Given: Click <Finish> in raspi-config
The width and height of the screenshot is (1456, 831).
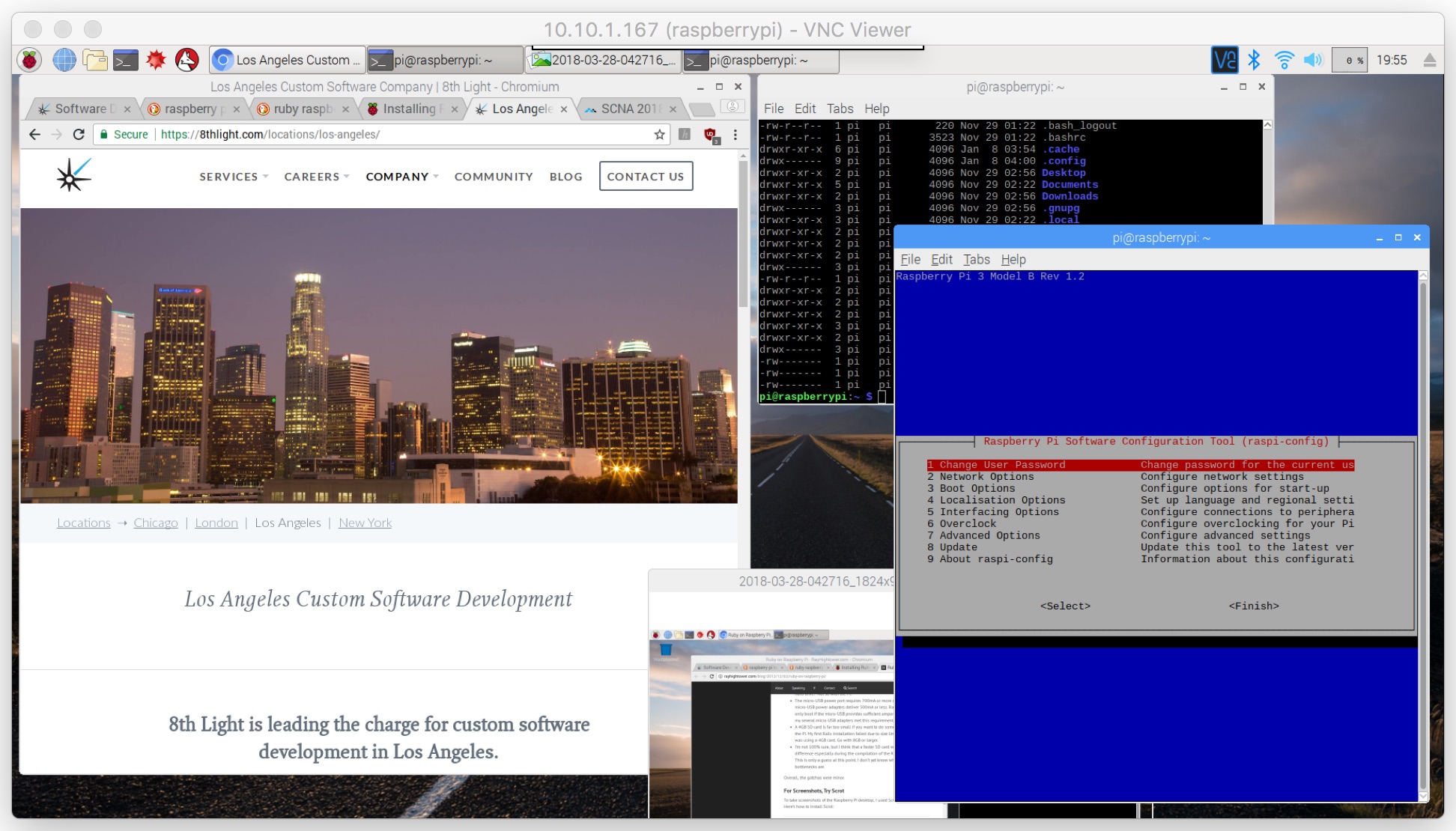Looking at the screenshot, I should (1254, 606).
